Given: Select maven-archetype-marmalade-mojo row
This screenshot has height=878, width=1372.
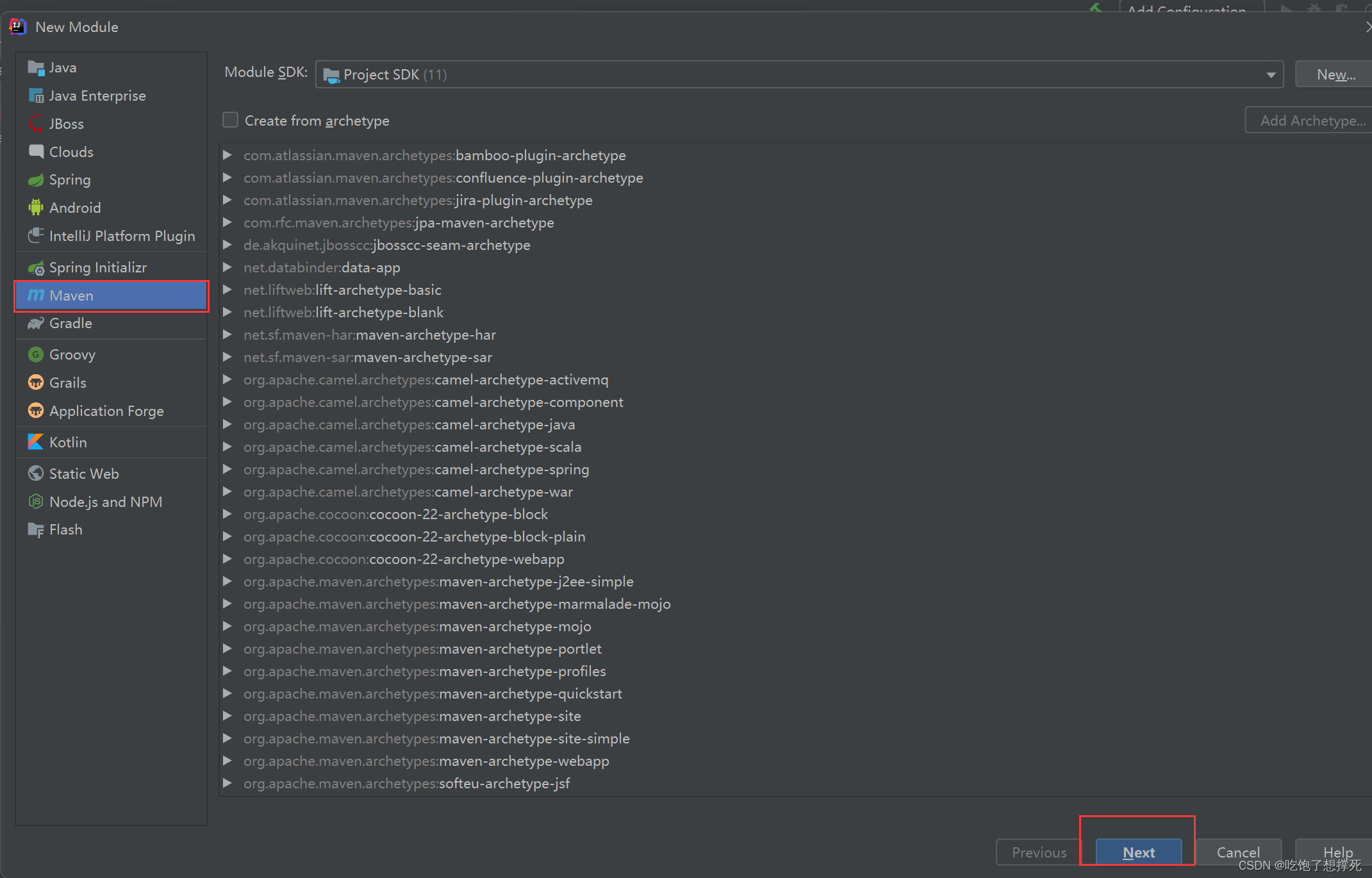Looking at the screenshot, I should 795,604.
